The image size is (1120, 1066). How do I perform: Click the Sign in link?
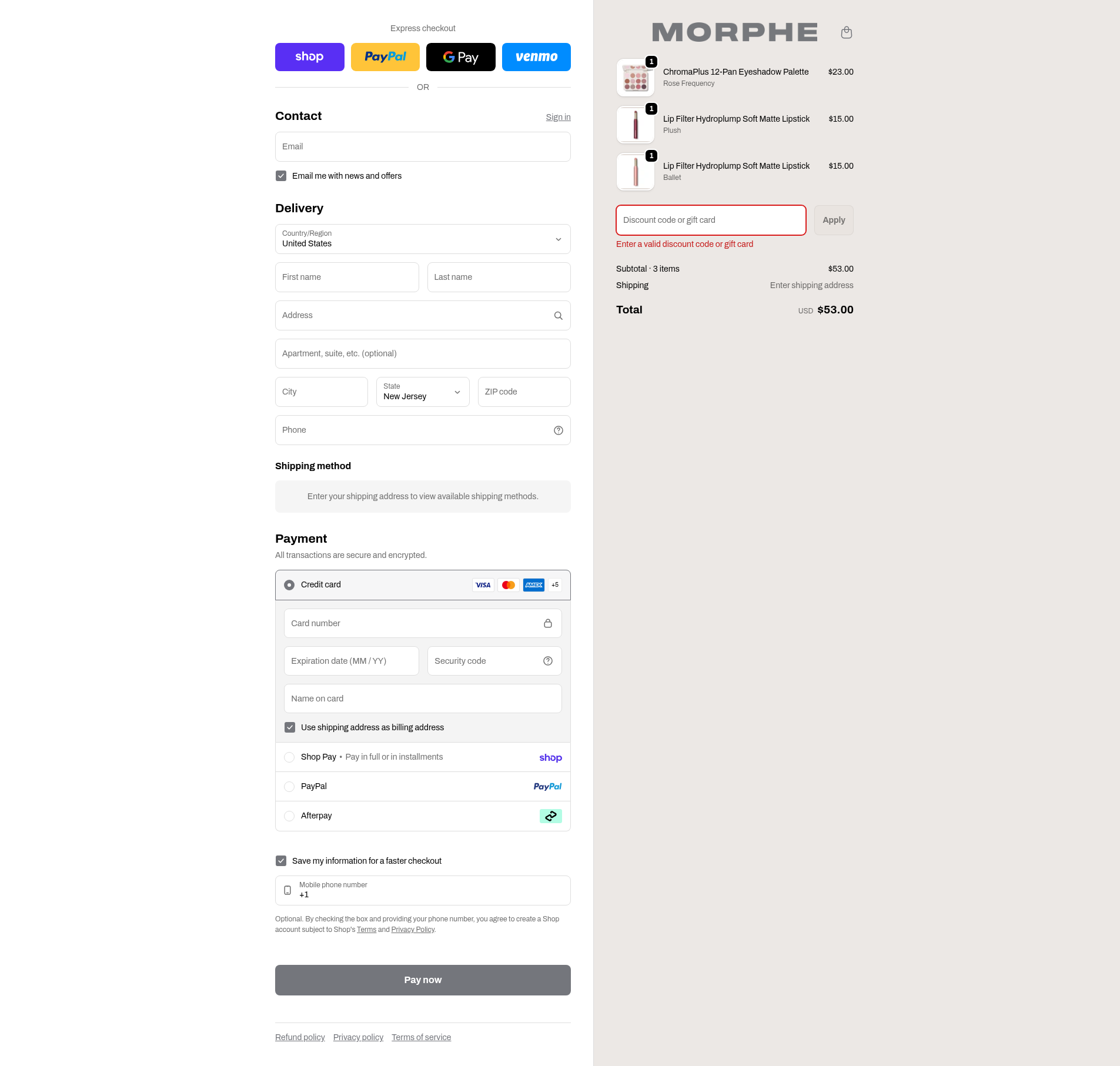(558, 117)
